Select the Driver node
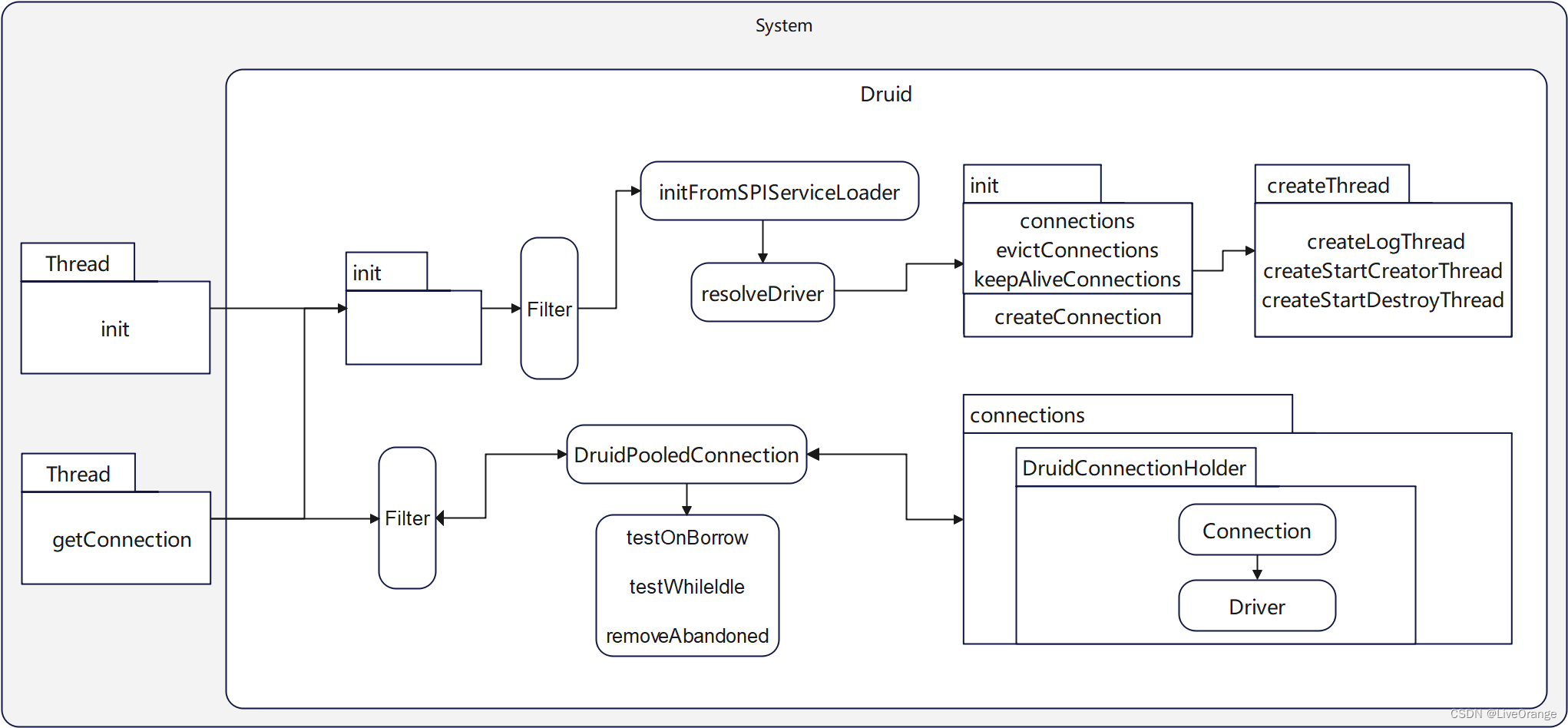This screenshot has width=1568, height=728. (1257, 606)
